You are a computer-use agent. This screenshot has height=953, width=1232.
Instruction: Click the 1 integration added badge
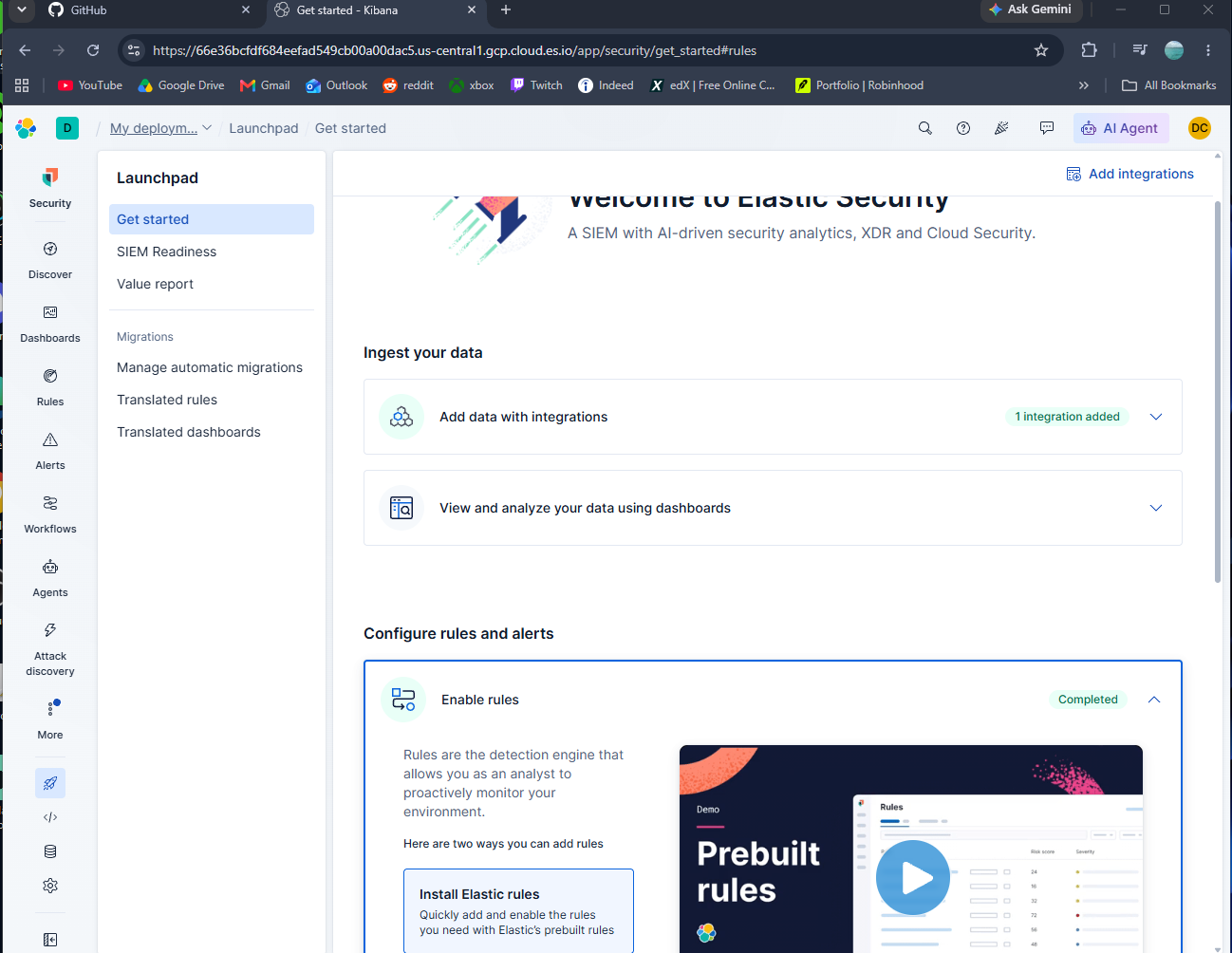(1067, 417)
